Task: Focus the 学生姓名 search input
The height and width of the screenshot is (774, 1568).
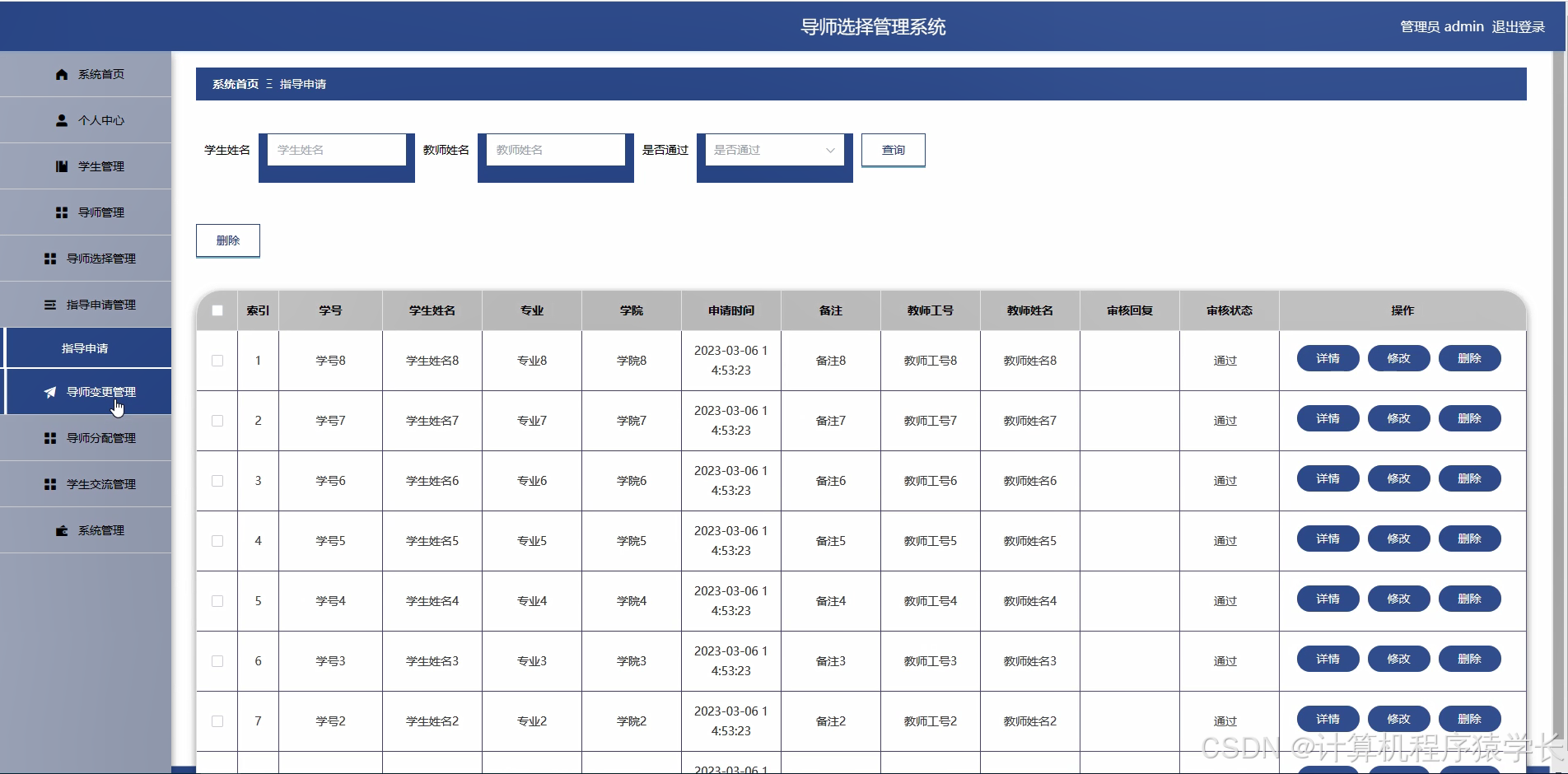Action: tap(337, 150)
